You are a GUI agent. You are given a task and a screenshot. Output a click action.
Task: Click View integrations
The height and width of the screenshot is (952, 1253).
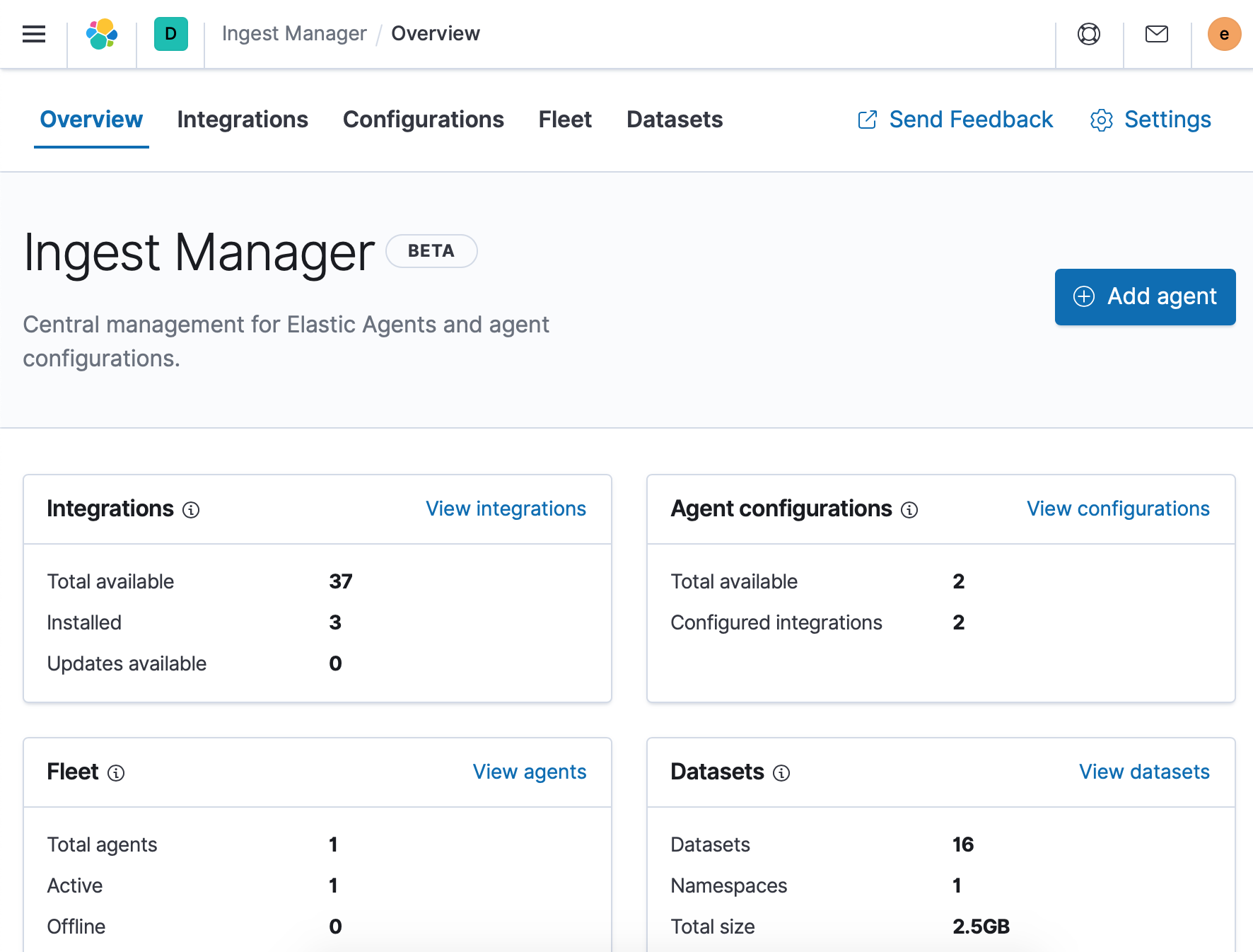[506, 509]
